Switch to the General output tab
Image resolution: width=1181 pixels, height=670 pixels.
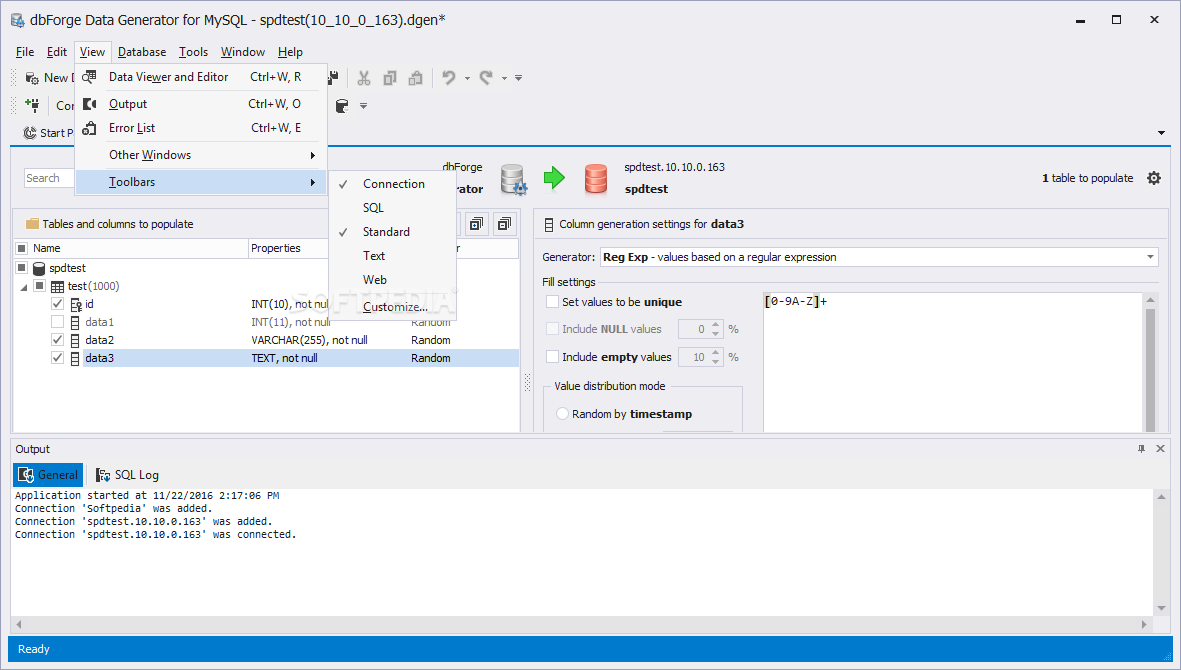[x=48, y=475]
